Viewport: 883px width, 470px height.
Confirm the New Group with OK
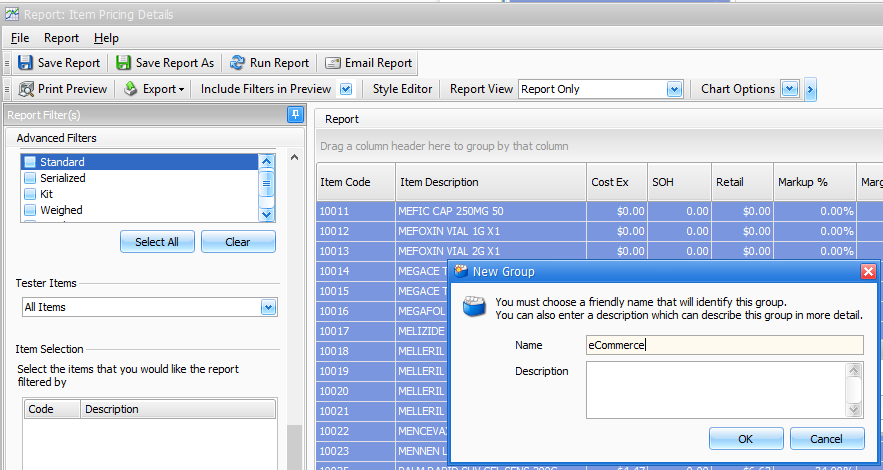pyautogui.click(x=746, y=439)
